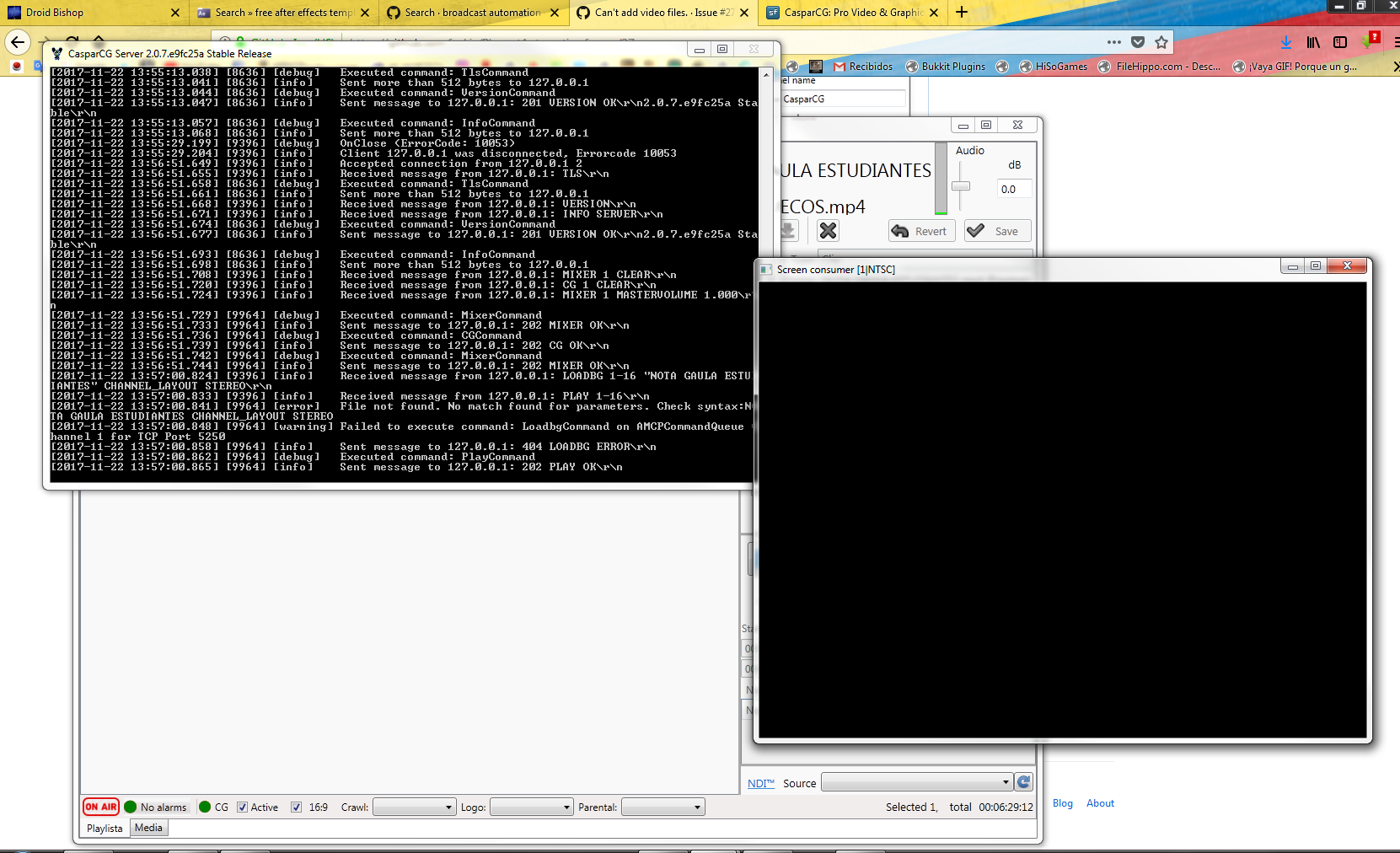Toggle the 16:9 checkbox
Screen dimensions: 1400x853
pyautogui.click(x=296, y=807)
